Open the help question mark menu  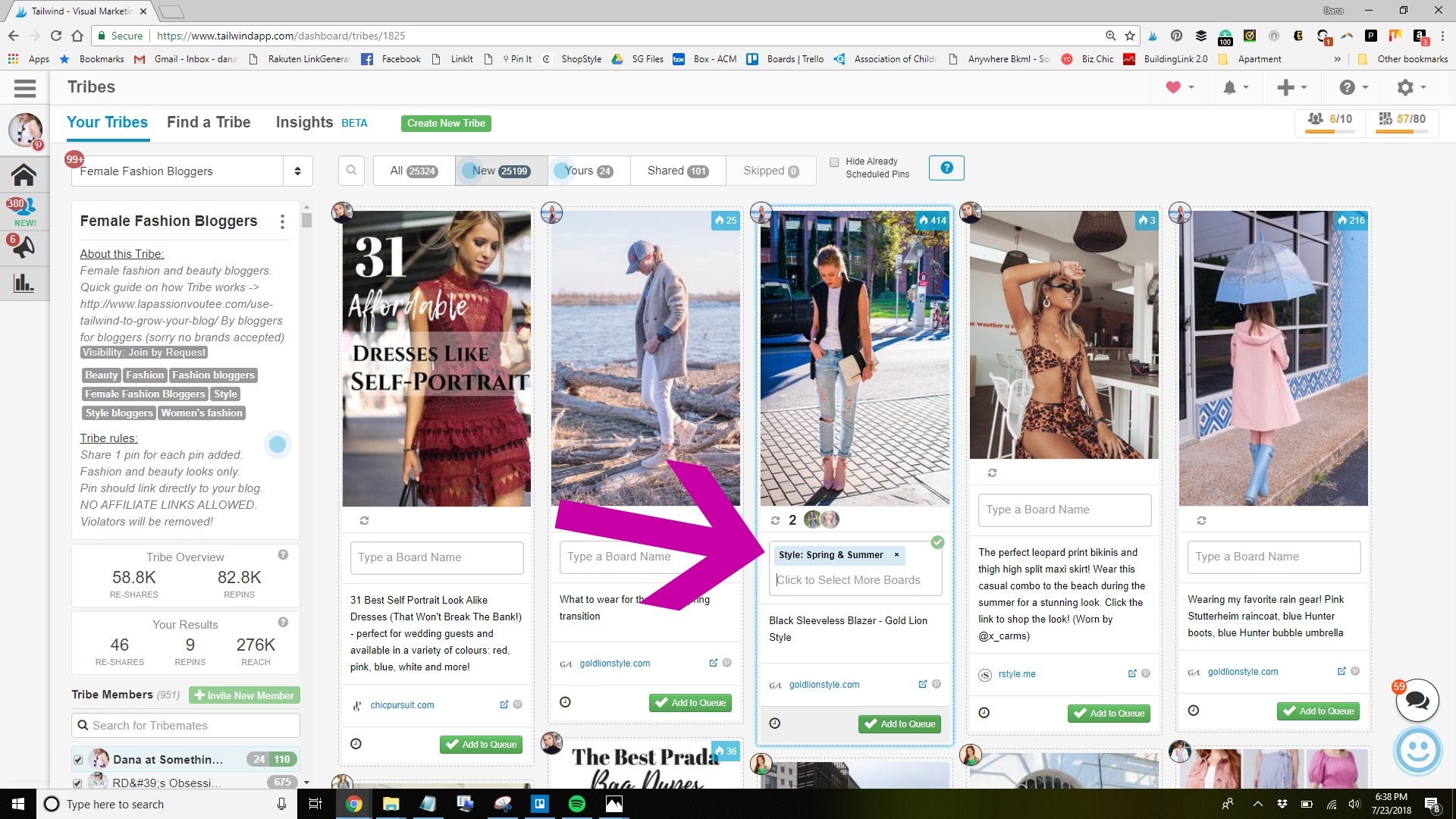pyautogui.click(x=1354, y=88)
